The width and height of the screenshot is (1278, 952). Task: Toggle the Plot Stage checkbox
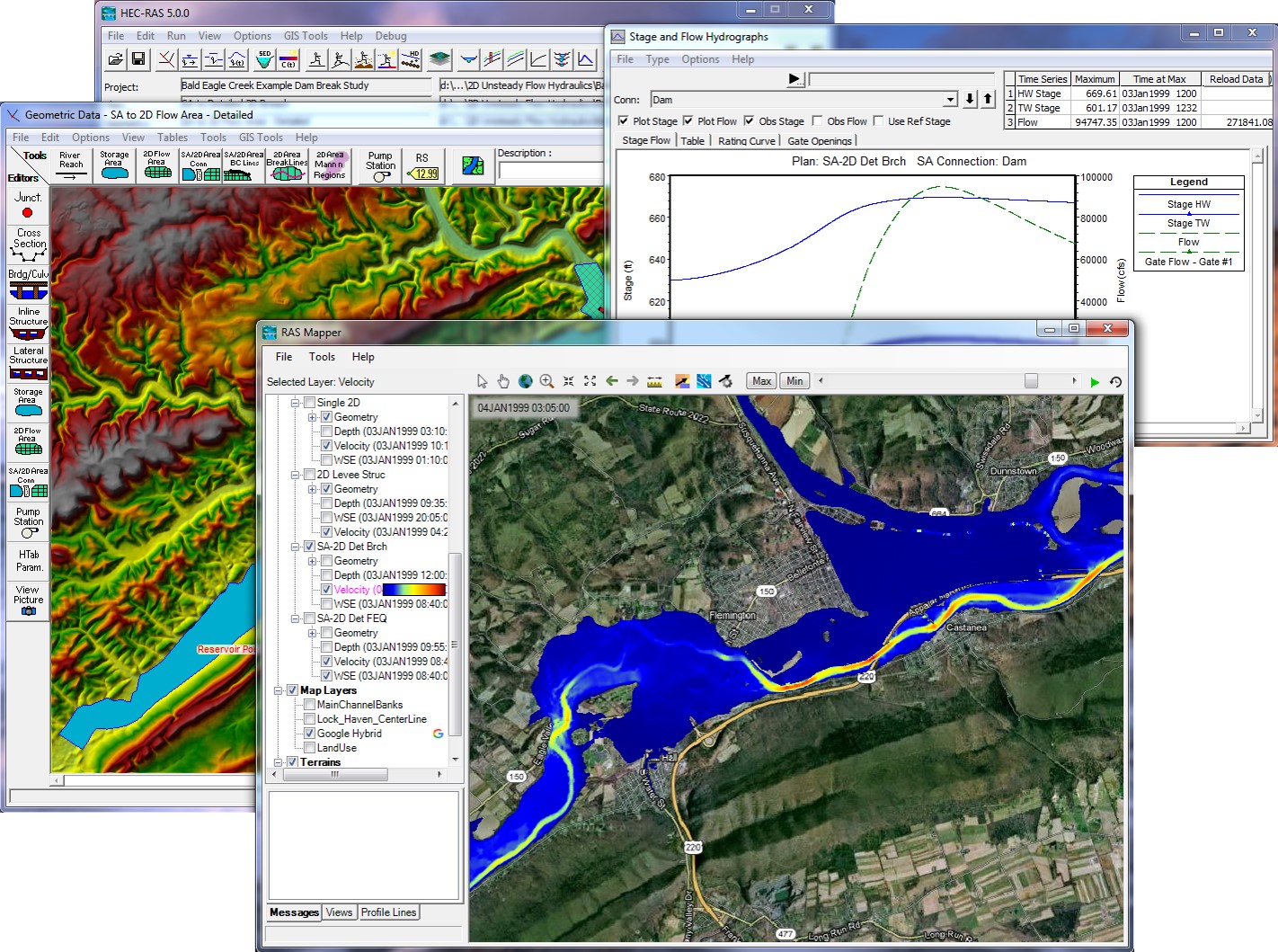tap(623, 120)
